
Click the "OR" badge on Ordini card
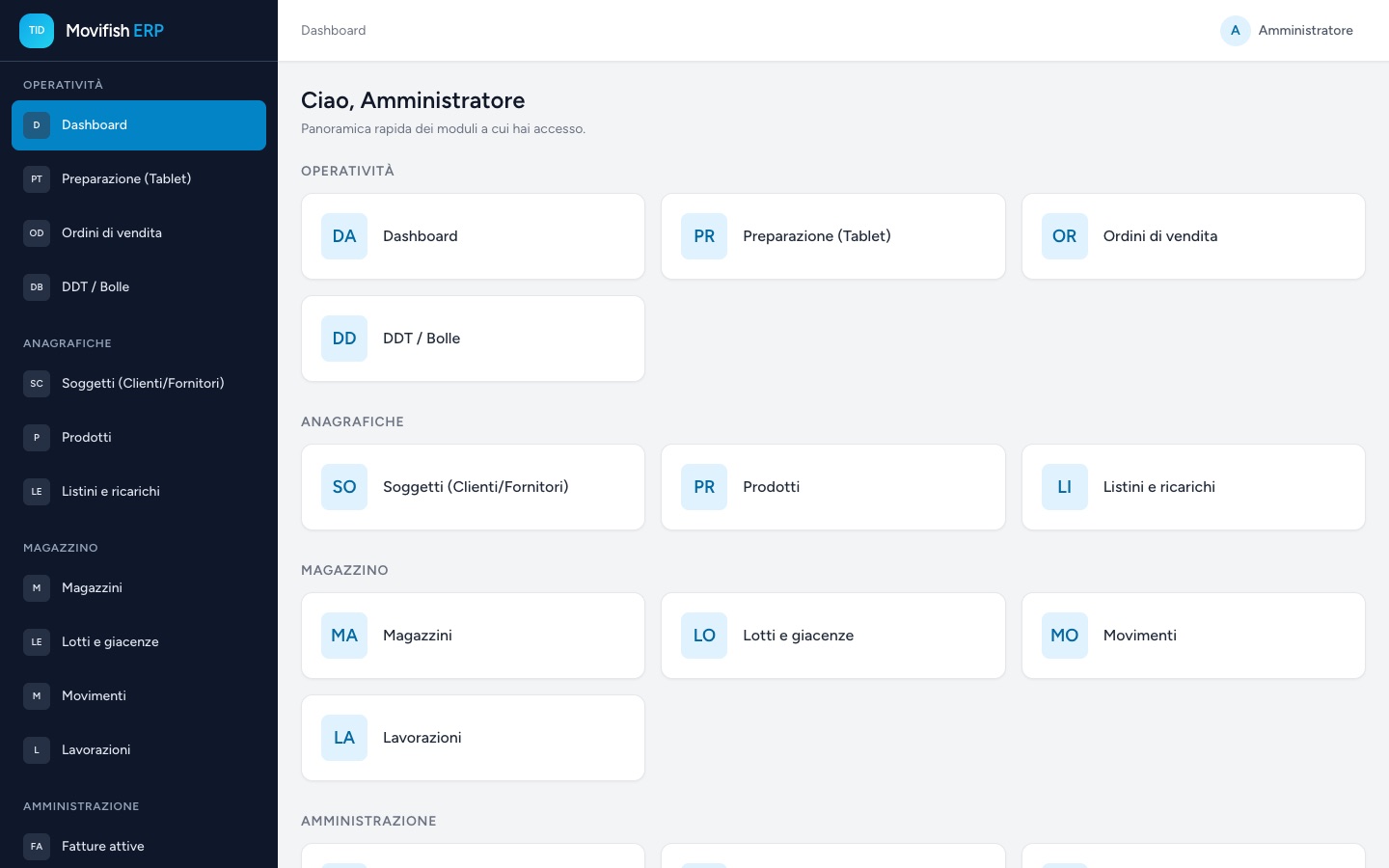[x=1065, y=236]
